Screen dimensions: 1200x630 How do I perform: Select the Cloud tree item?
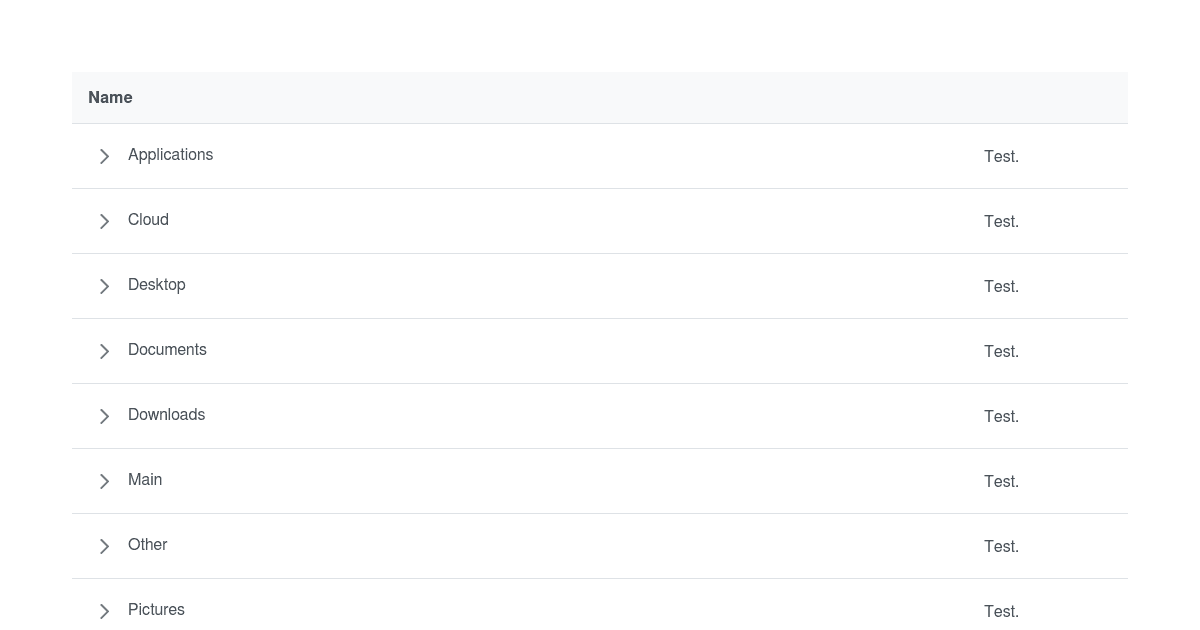148,220
